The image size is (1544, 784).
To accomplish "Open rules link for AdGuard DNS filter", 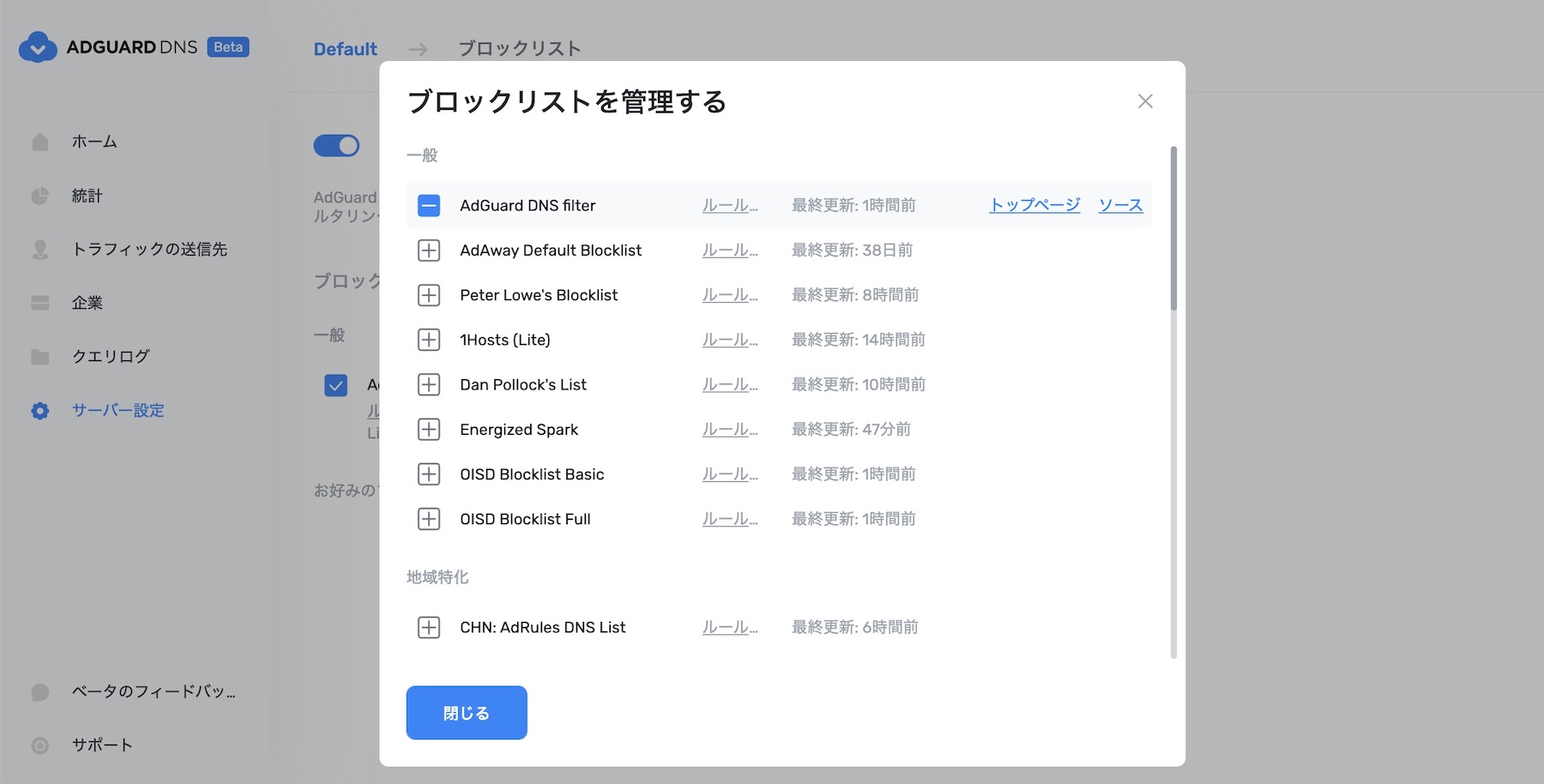I will click(x=730, y=205).
